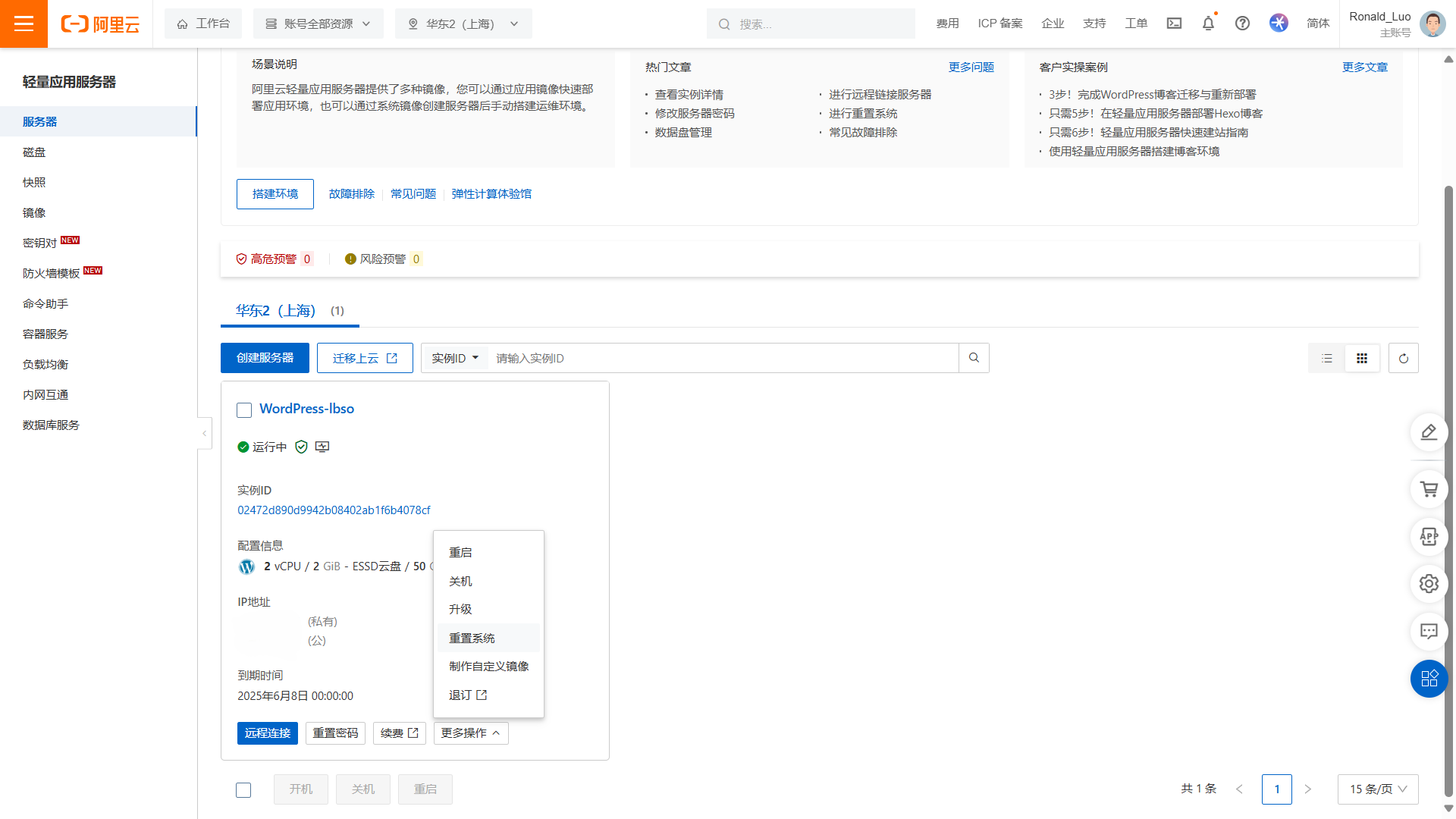Open the 实例ID search filter dropdown
1456x819 pixels.
[x=455, y=358]
